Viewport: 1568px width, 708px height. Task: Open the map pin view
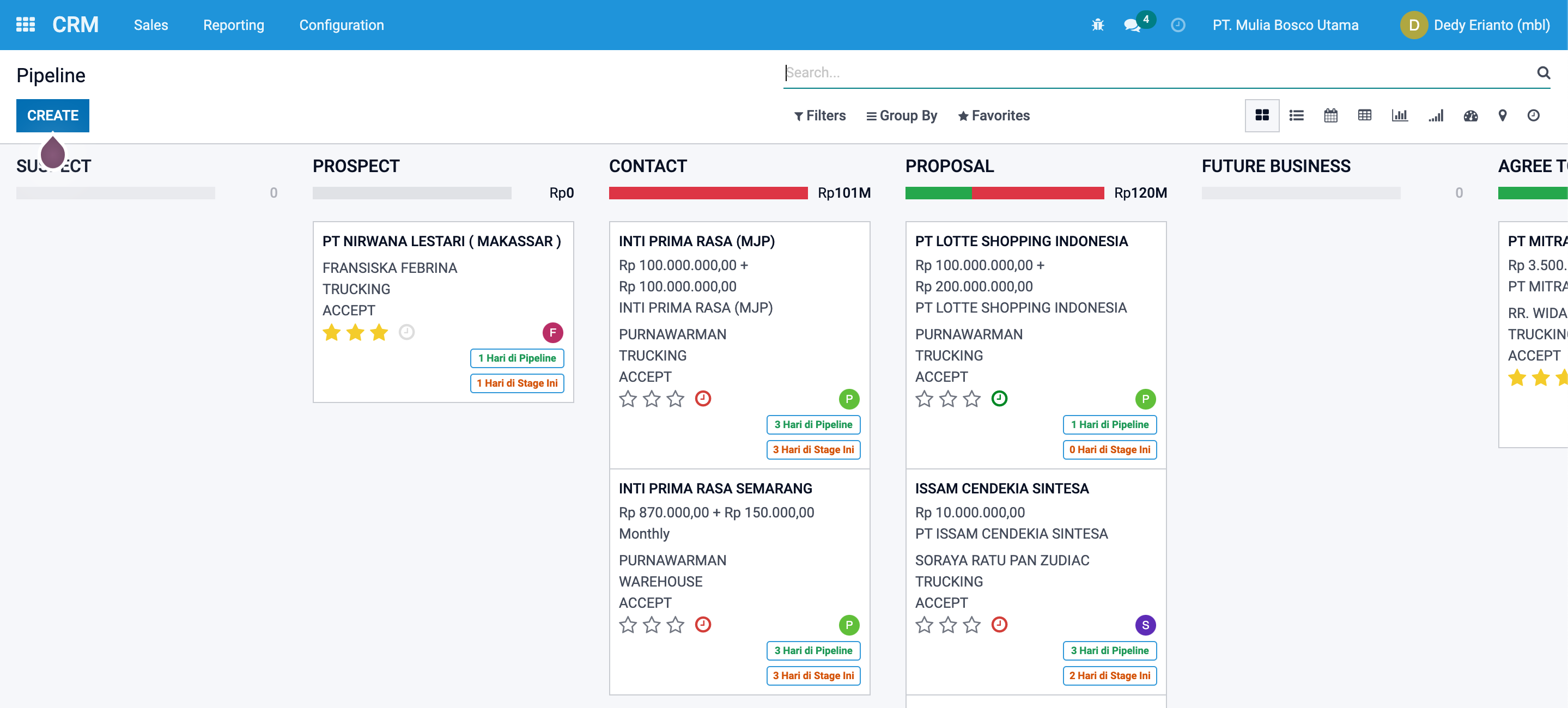[1502, 115]
